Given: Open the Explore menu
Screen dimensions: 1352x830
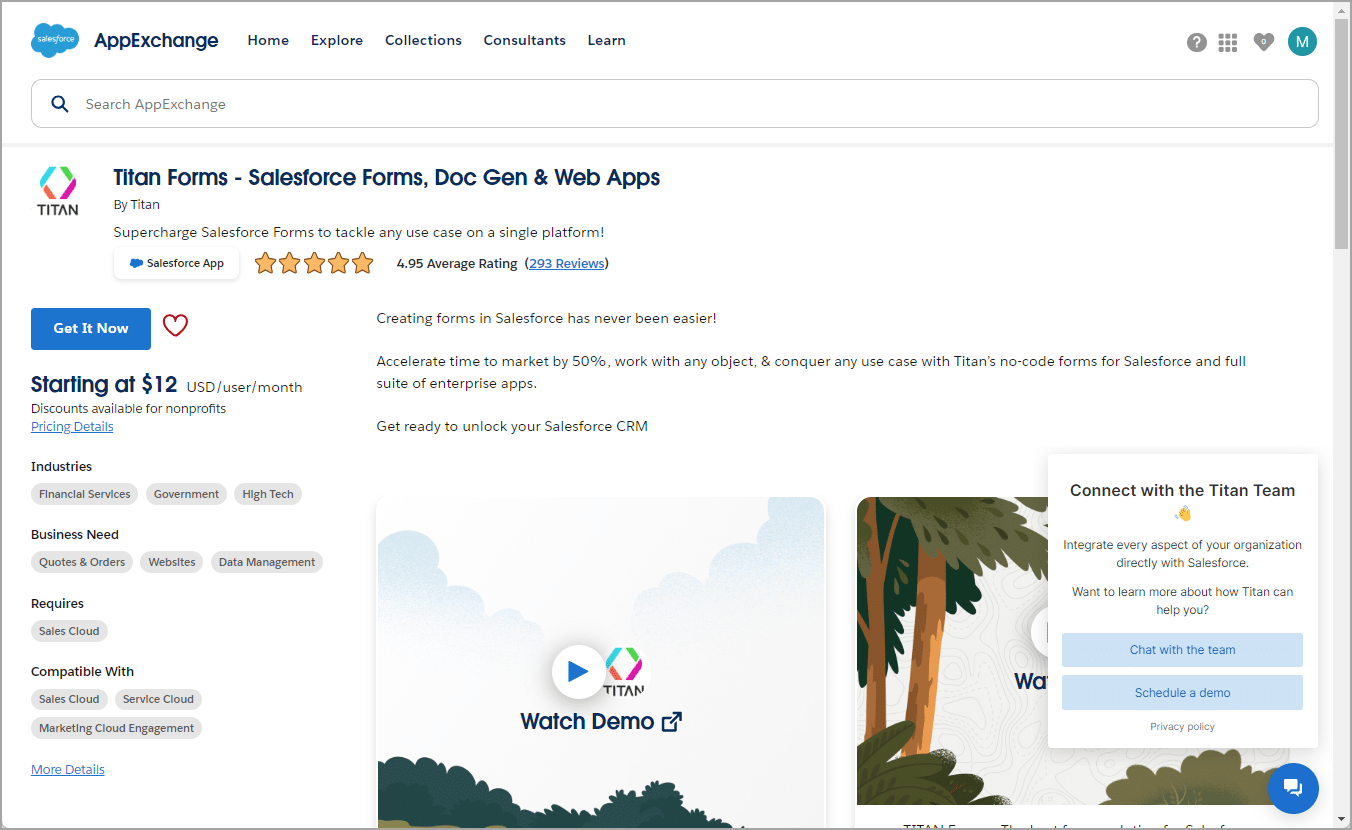Looking at the screenshot, I should (x=337, y=41).
